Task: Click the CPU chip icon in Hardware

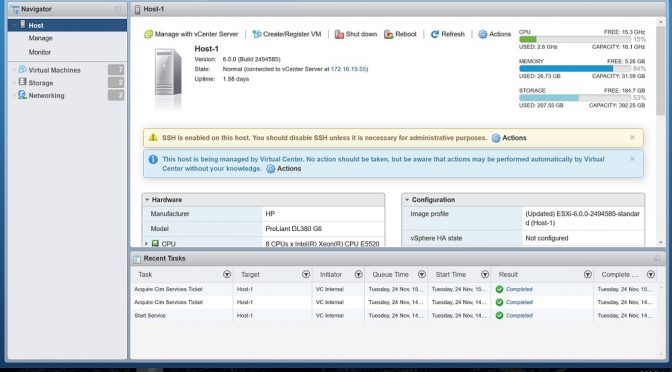Action: [x=155, y=243]
